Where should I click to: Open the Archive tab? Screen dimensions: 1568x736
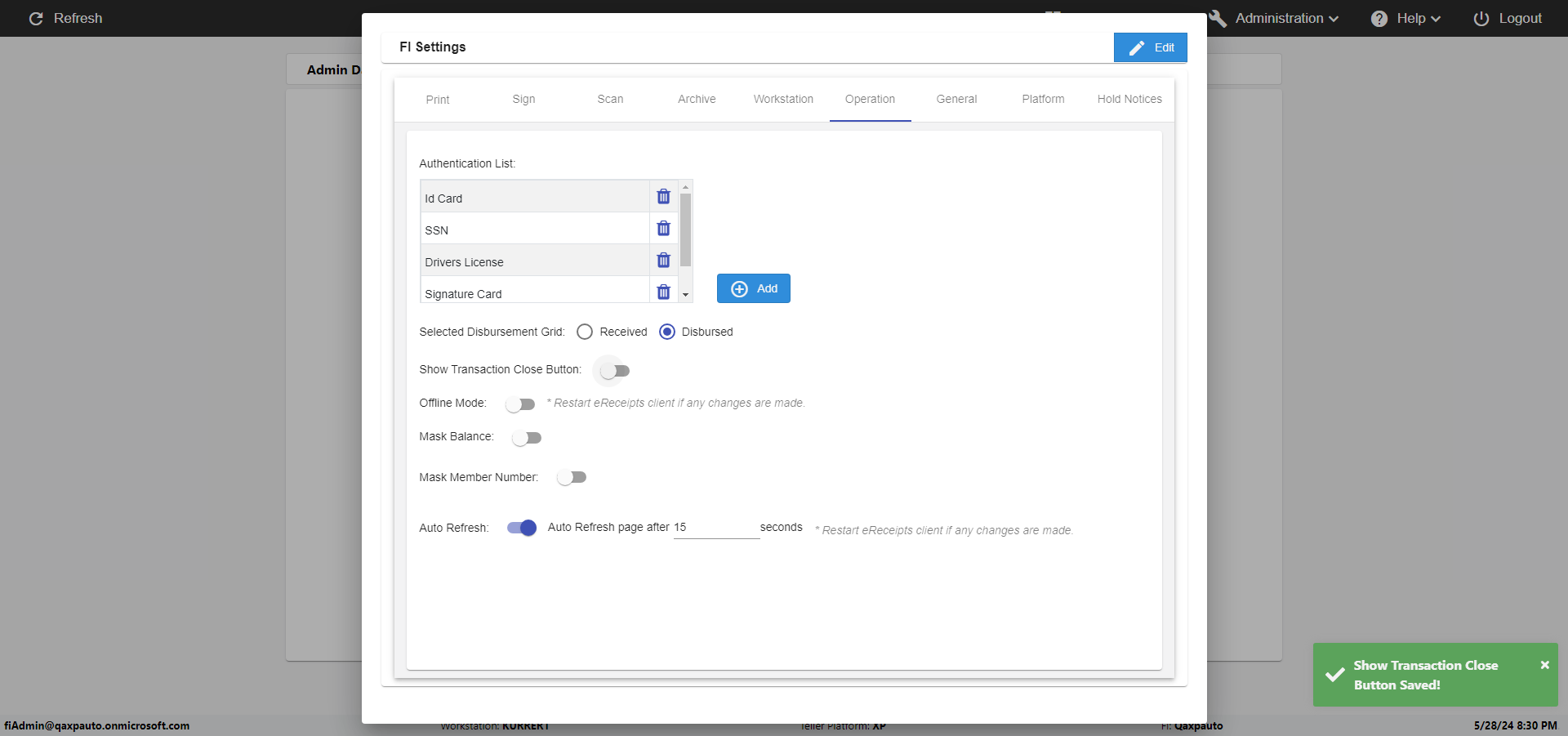point(697,100)
